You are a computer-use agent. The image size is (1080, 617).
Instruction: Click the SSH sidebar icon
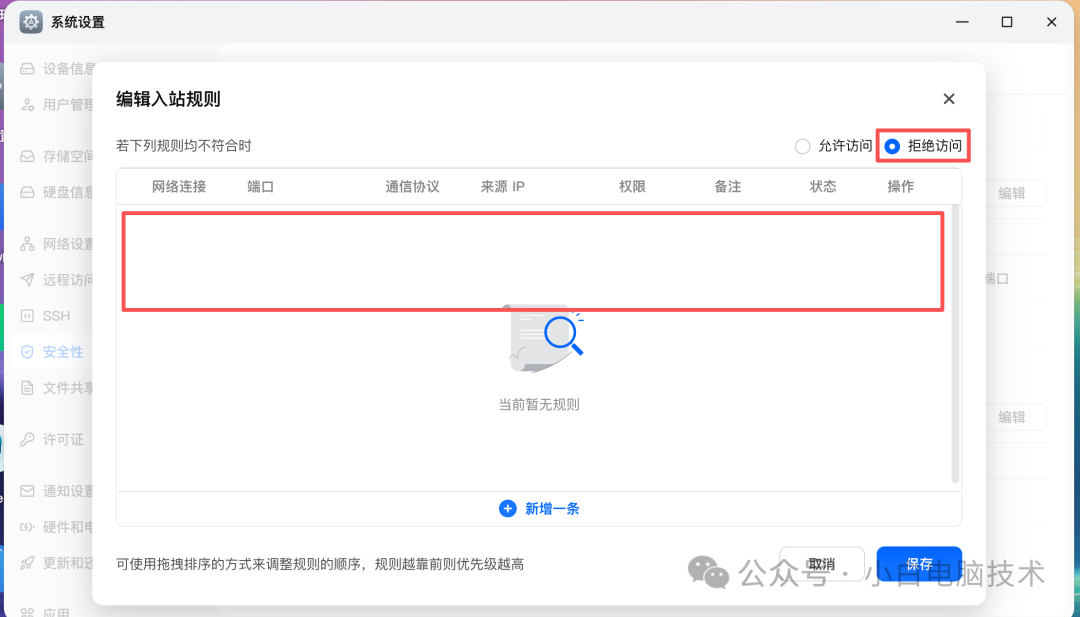pos(27,316)
